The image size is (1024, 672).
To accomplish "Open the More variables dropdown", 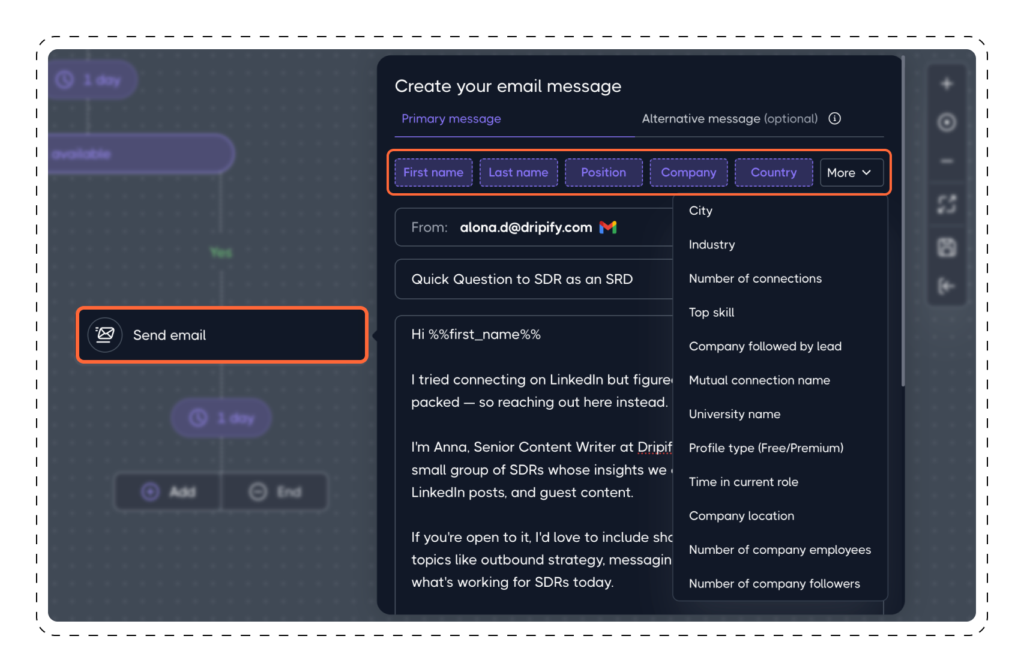I will pos(851,172).
